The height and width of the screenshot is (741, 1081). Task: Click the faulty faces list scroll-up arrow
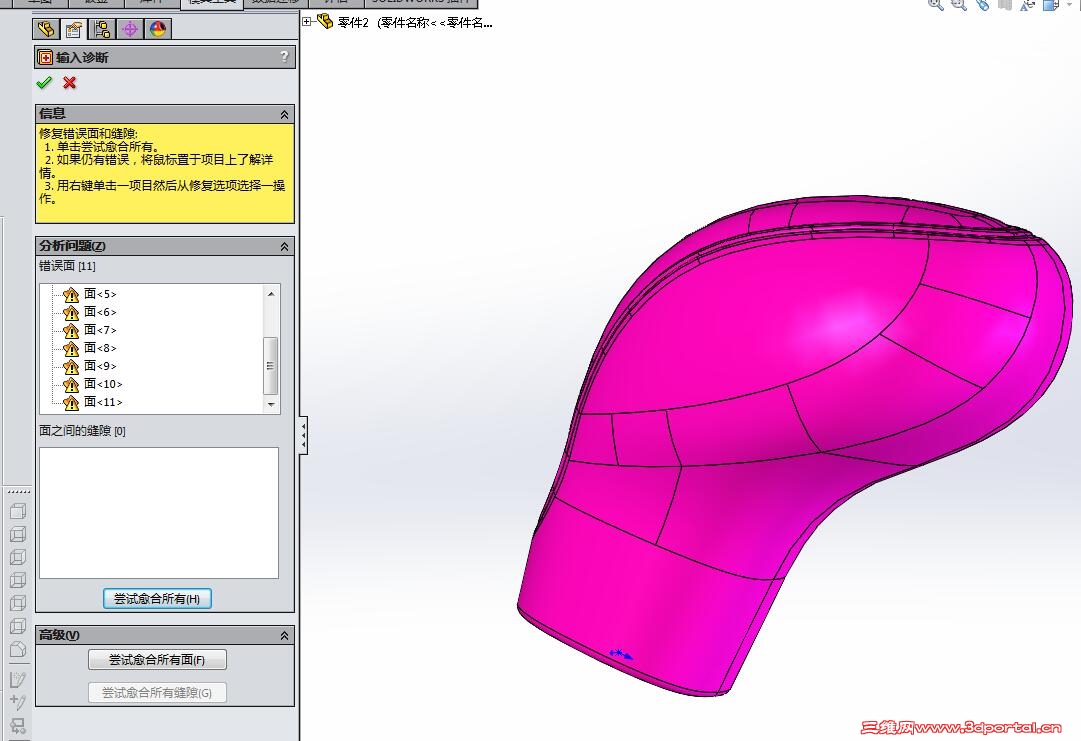tap(271, 294)
